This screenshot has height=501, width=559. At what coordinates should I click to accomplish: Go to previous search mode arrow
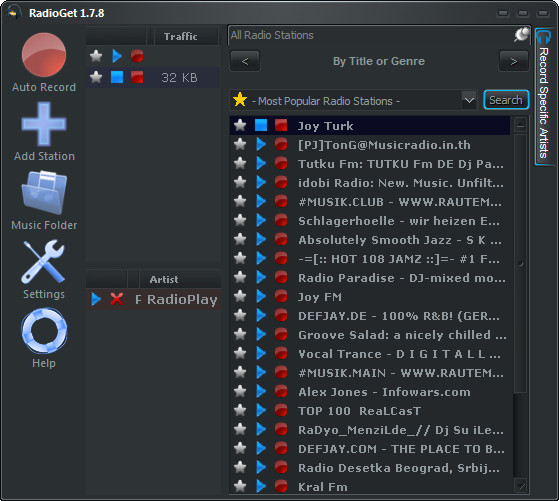[245, 61]
